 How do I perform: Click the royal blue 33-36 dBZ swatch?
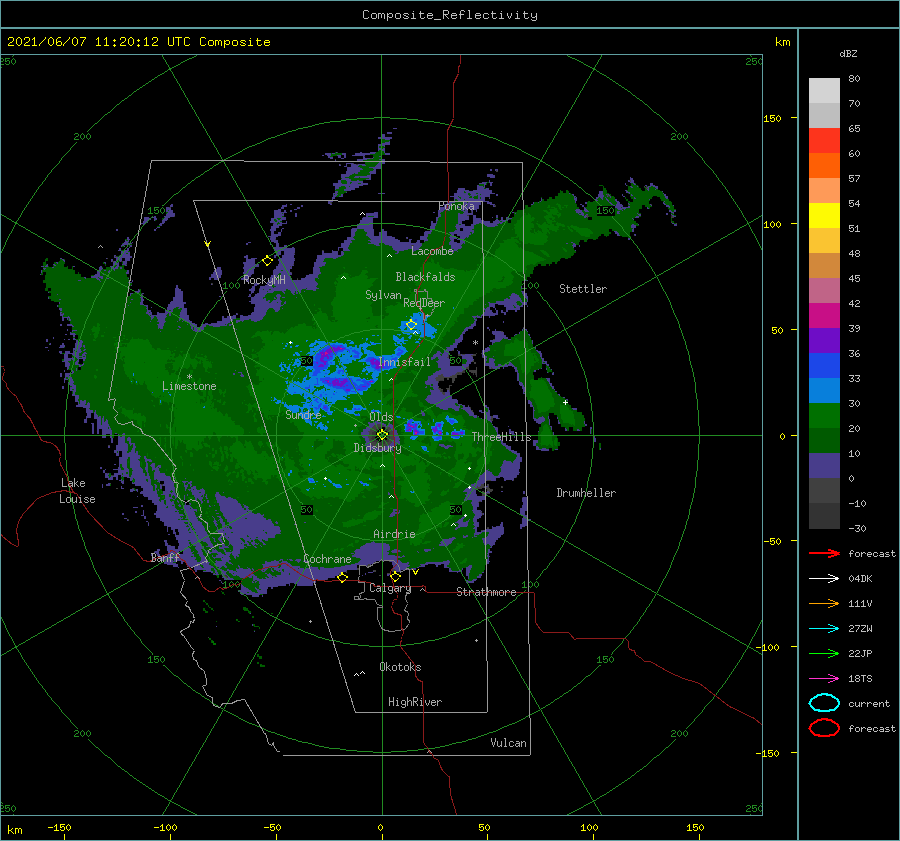(824, 365)
